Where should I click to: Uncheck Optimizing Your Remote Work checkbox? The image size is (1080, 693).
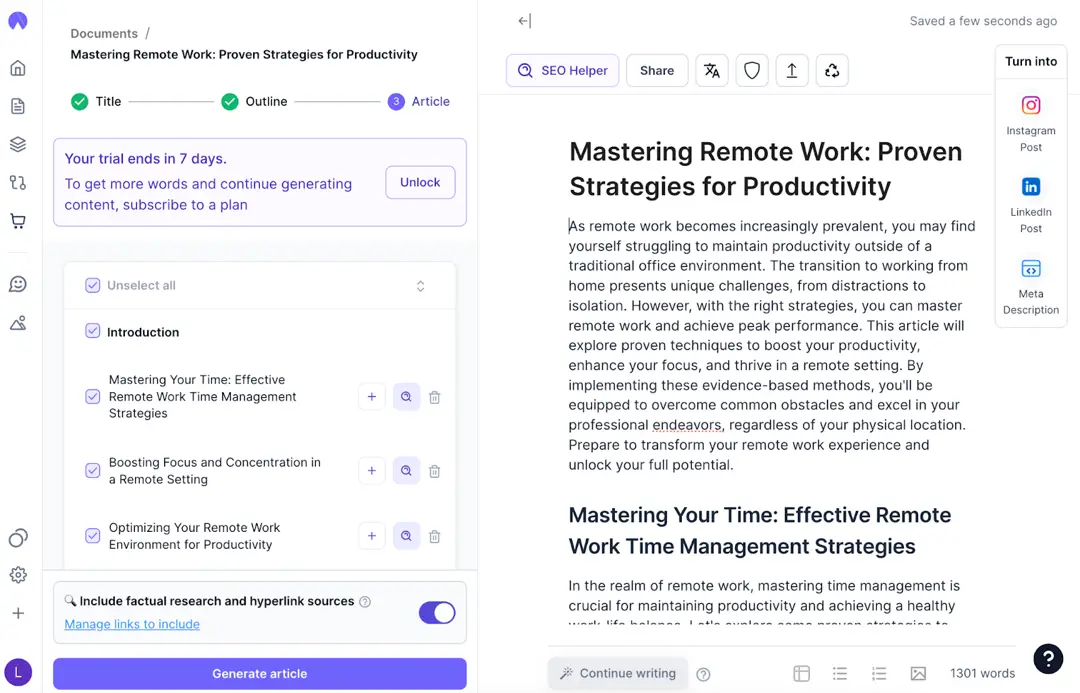coord(92,536)
